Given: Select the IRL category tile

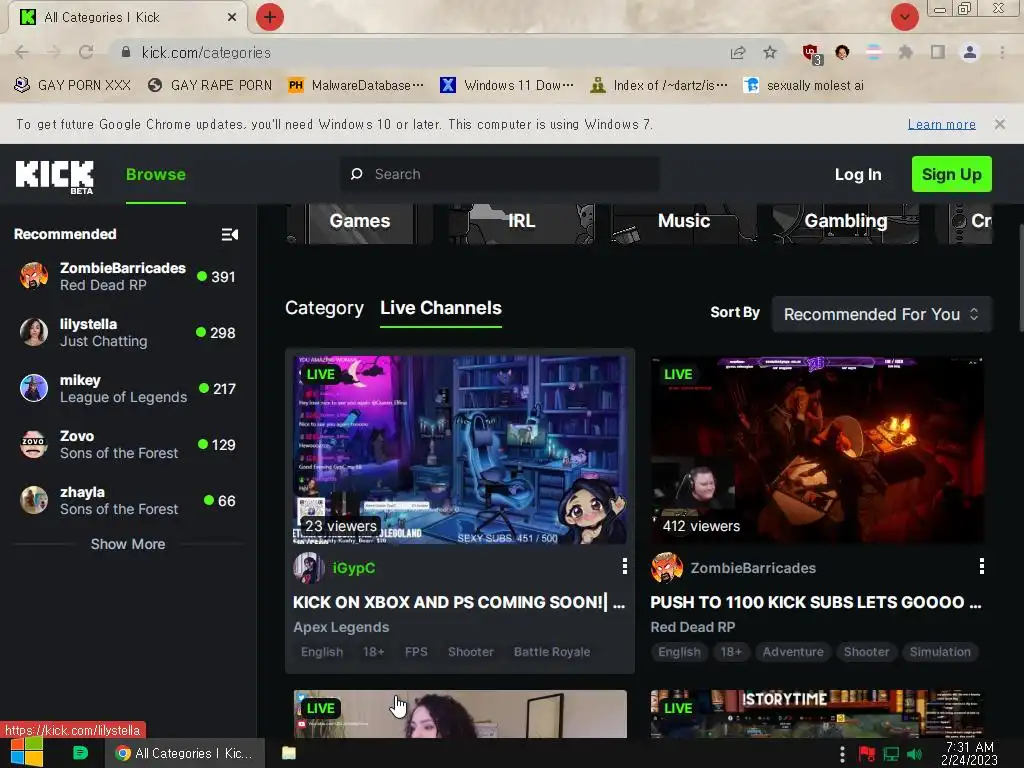Looking at the screenshot, I should pyautogui.click(x=521, y=223).
